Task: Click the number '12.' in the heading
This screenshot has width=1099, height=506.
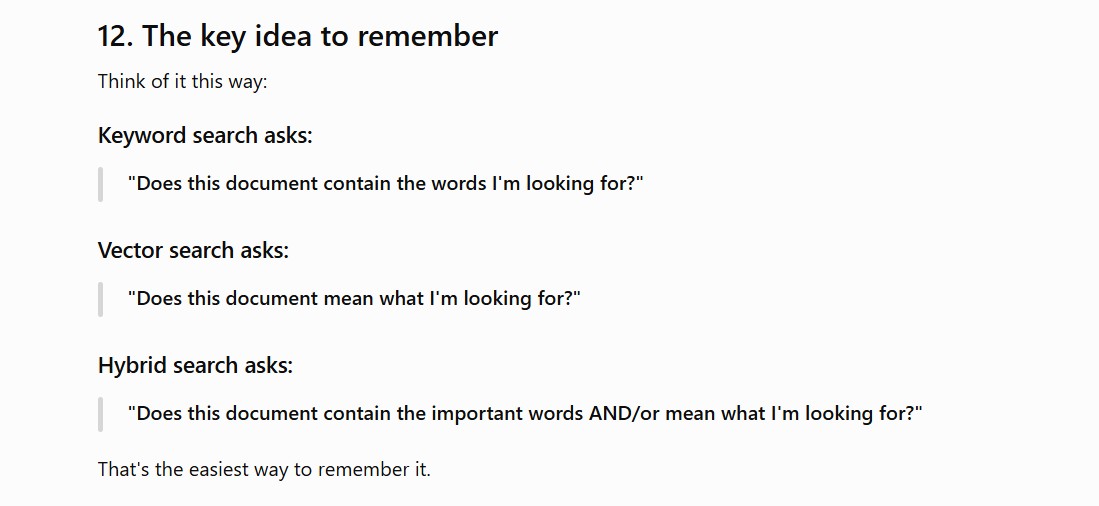Action: (x=116, y=36)
